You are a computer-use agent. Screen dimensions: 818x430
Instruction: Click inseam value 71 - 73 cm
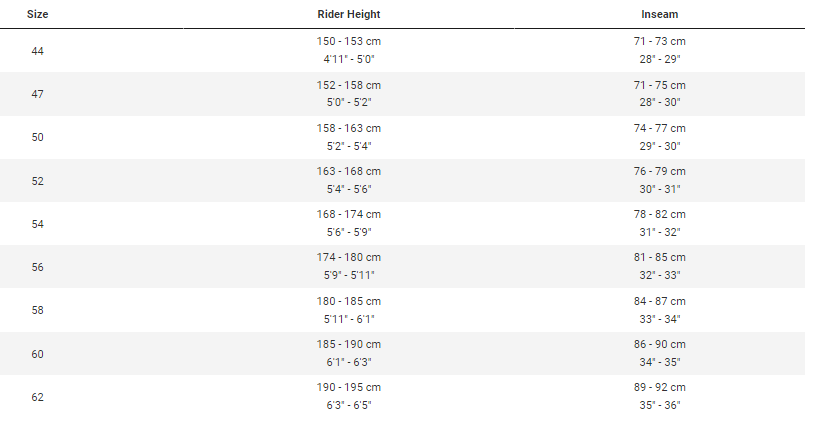(659, 41)
